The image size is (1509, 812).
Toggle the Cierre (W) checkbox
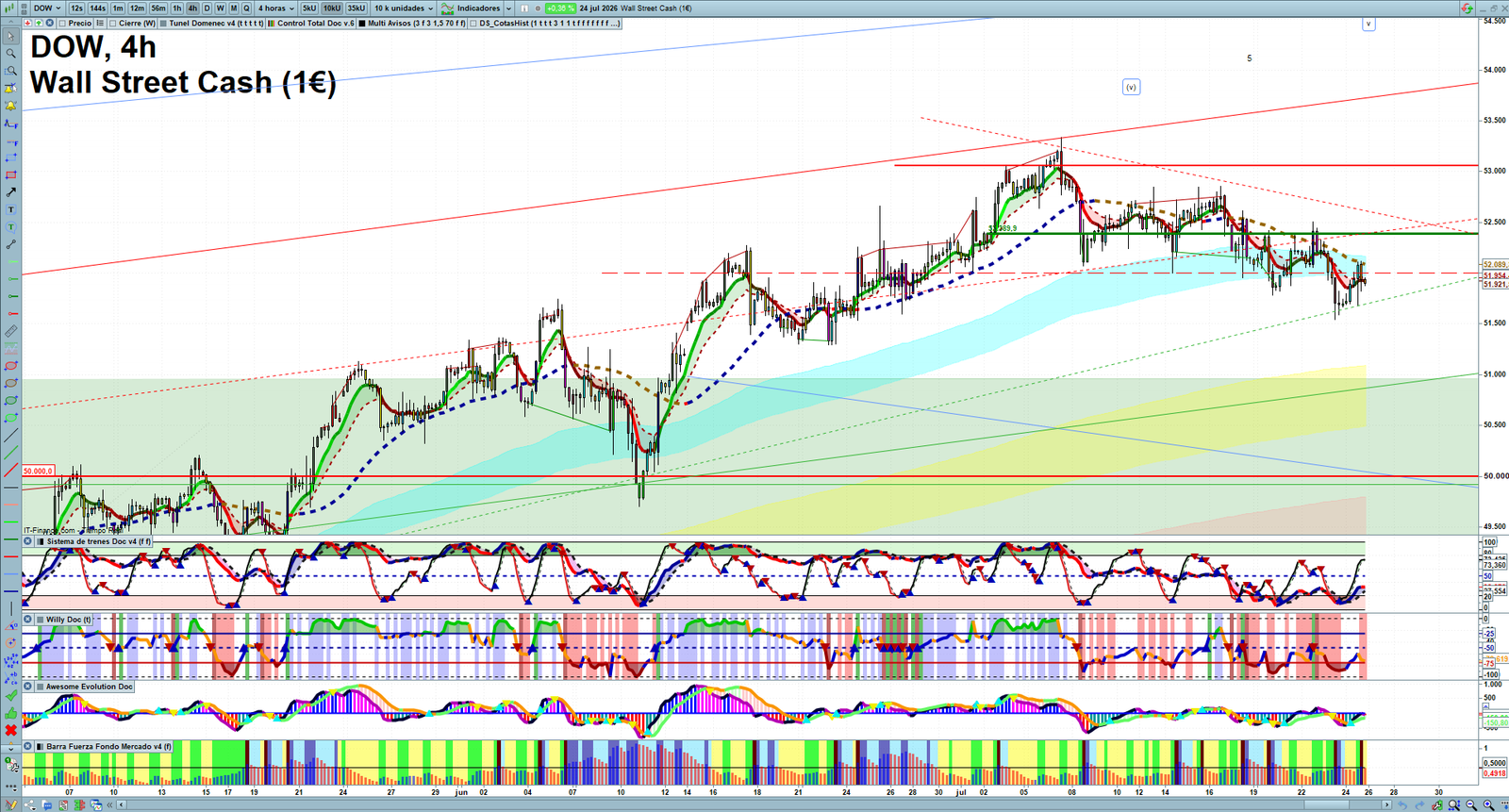click(x=112, y=23)
